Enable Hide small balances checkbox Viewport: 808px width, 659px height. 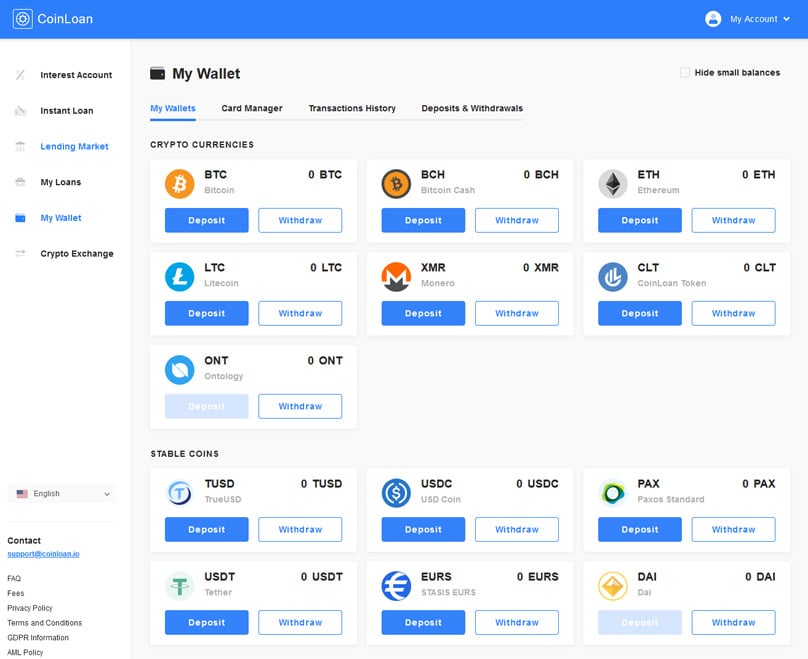click(x=685, y=73)
